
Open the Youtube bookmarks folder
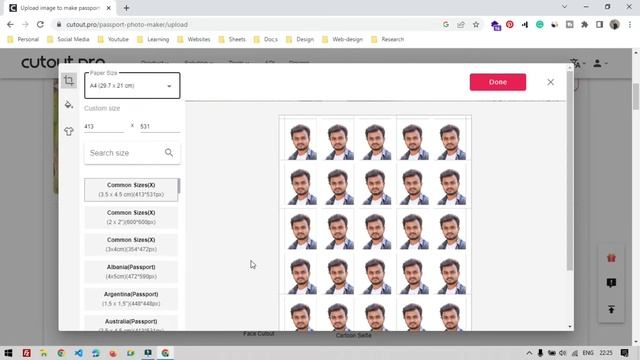pyautogui.click(x=113, y=39)
